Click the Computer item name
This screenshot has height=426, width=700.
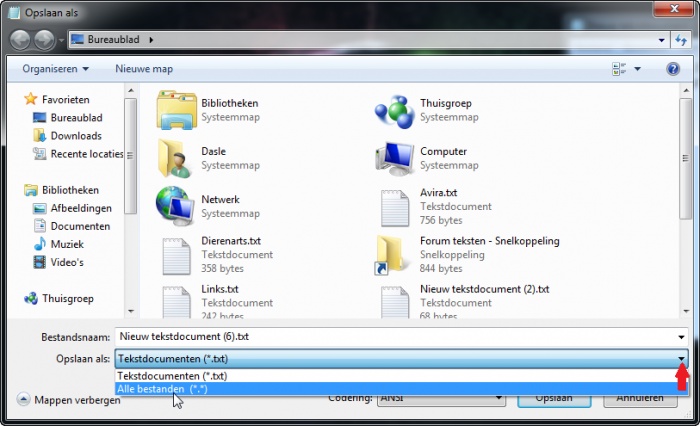point(443,151)
